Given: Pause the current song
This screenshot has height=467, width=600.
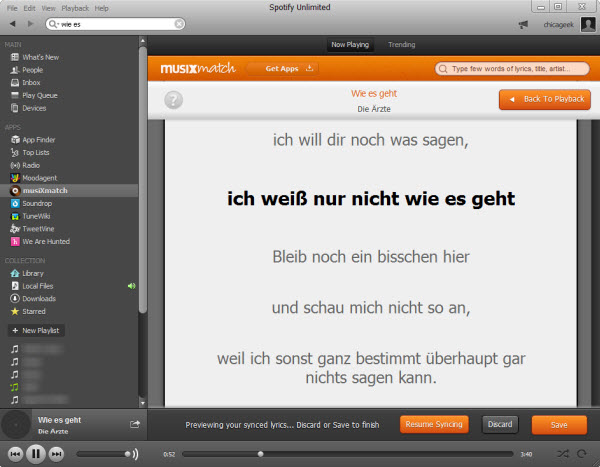Looking at the screenshot, I should click(36, 454).
